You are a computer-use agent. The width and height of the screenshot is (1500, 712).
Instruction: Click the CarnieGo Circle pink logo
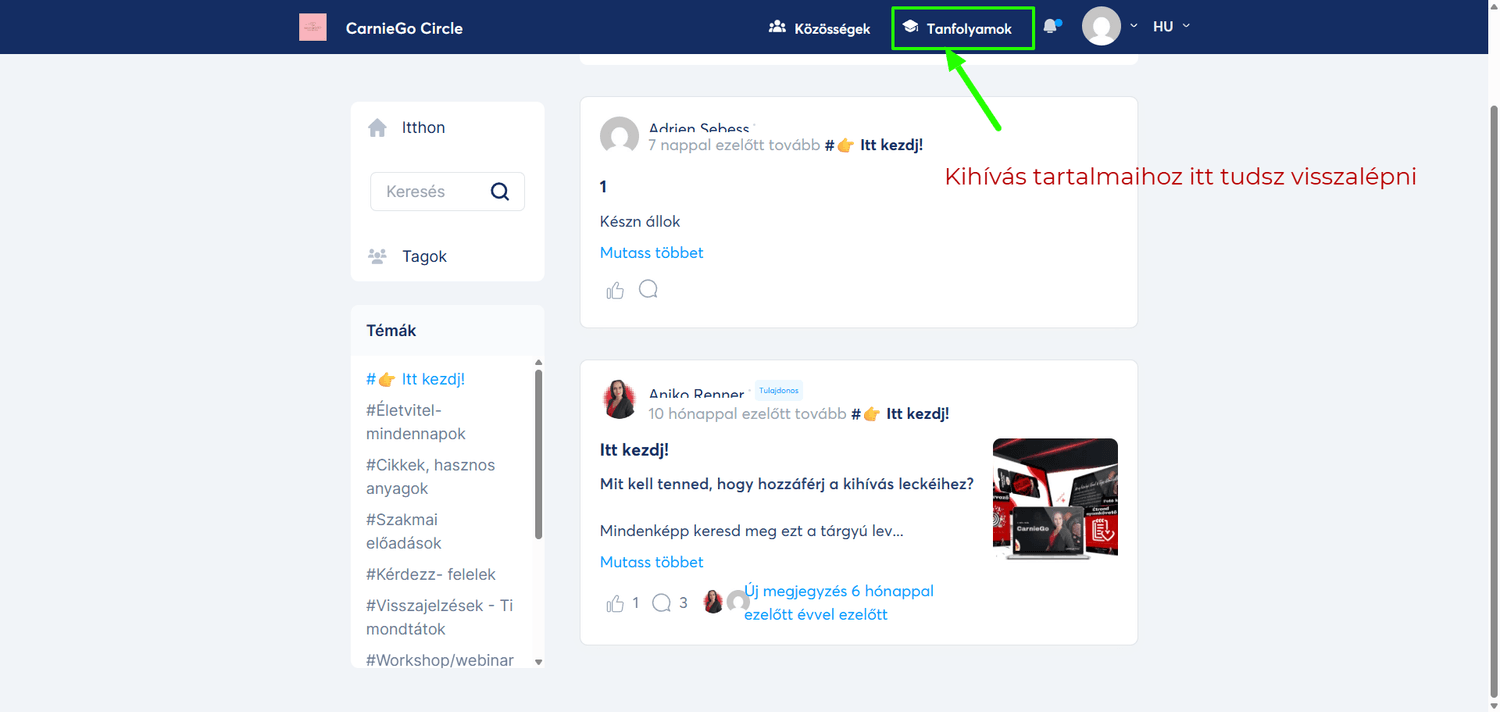tap(313, 28)
